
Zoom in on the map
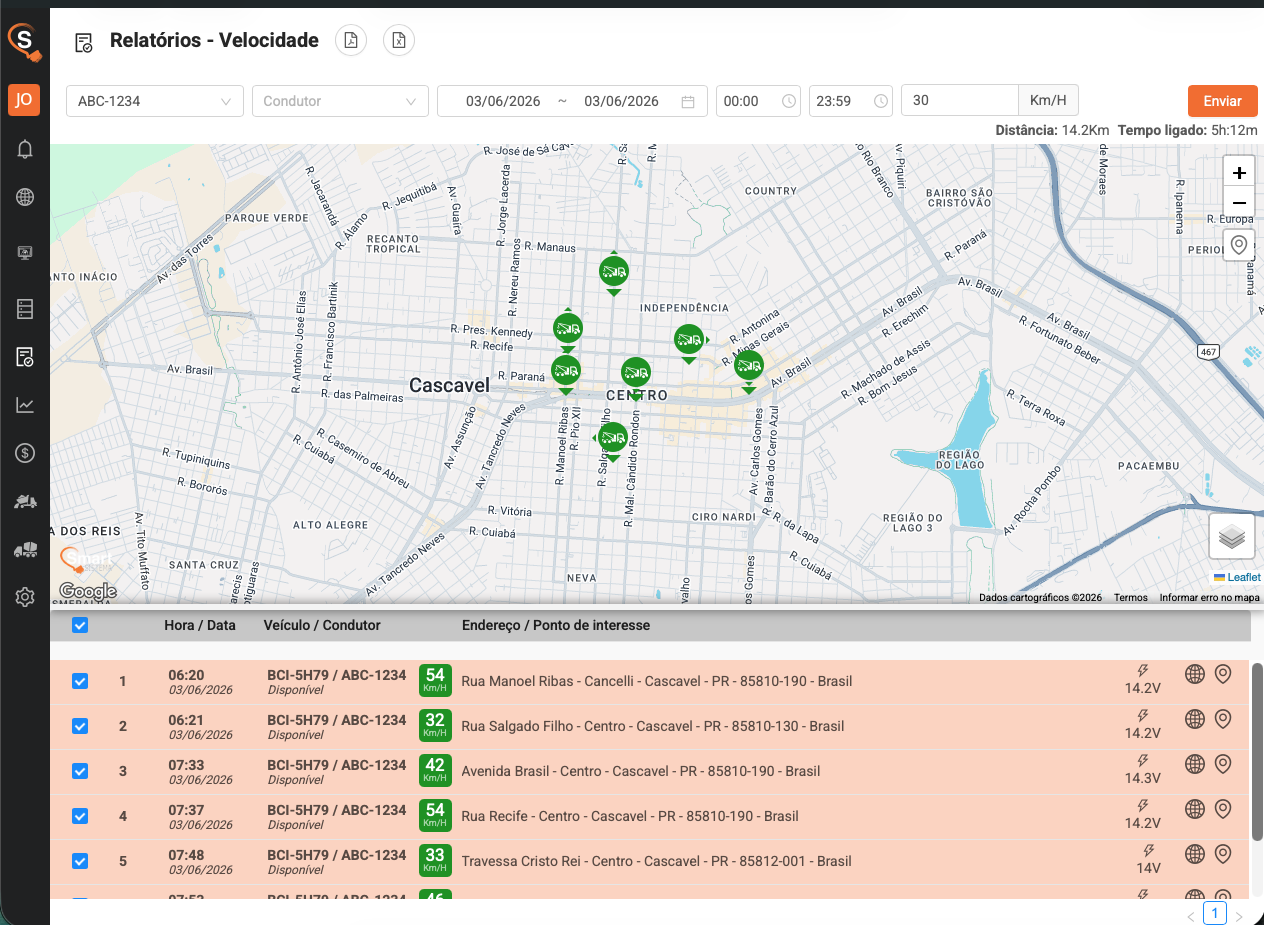pos(1239,172)
